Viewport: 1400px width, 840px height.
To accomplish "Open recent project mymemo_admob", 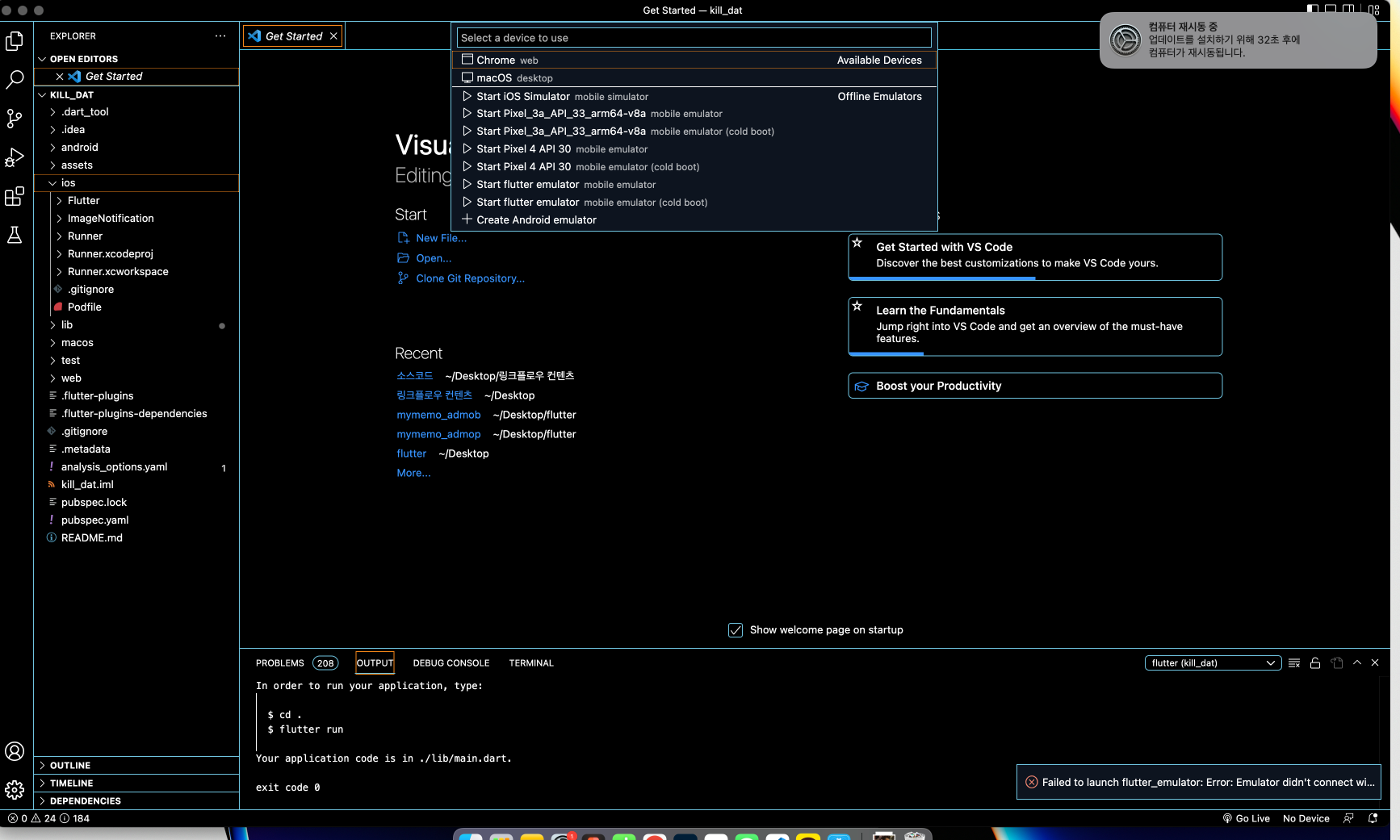I will pos(438,415).
